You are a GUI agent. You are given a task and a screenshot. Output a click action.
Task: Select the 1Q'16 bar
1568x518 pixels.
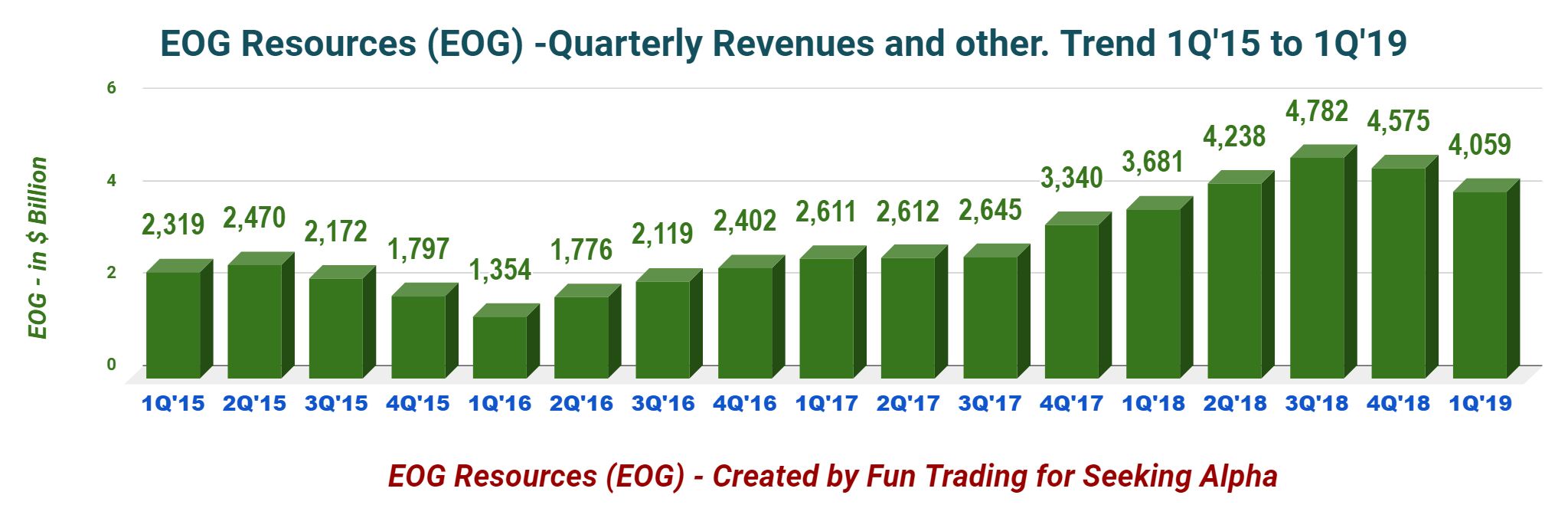(x=506, y=341)
